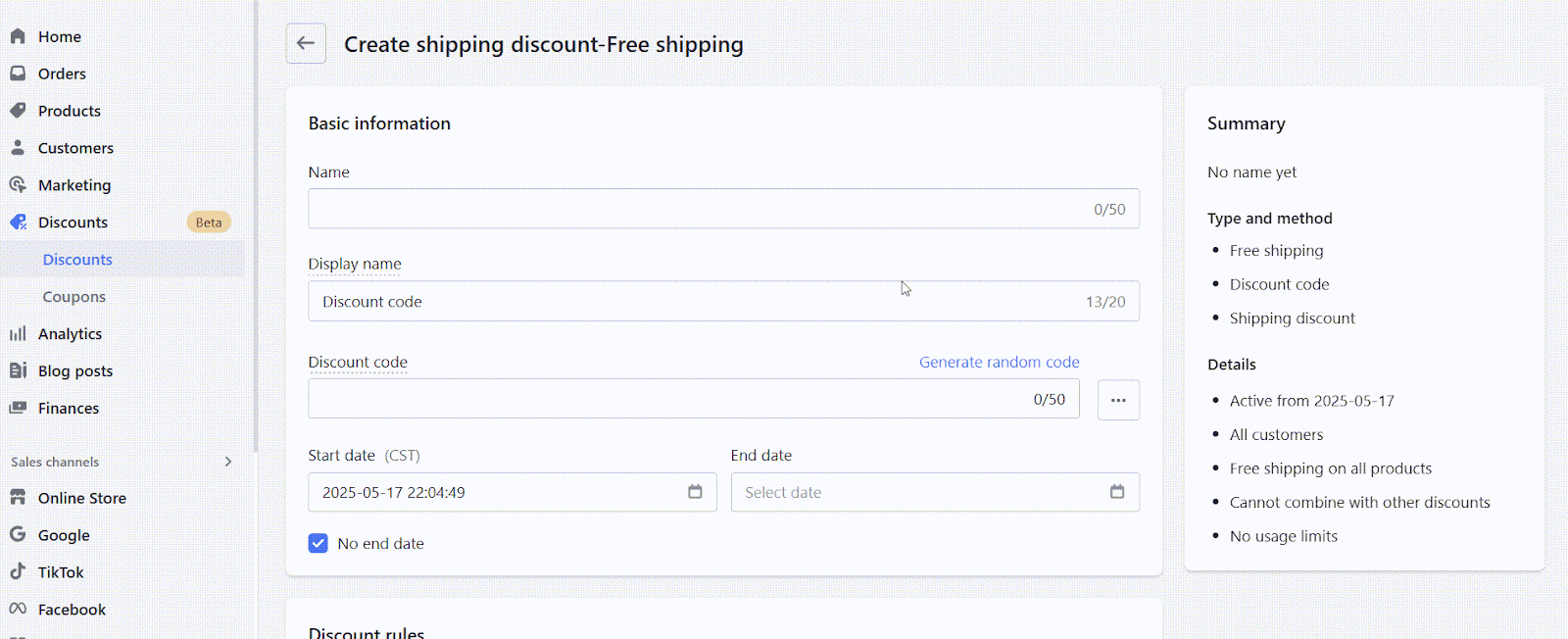Open end date calendar picker icon
Viewport: 1568px width, 639px height.
[x=1117, y=492]
